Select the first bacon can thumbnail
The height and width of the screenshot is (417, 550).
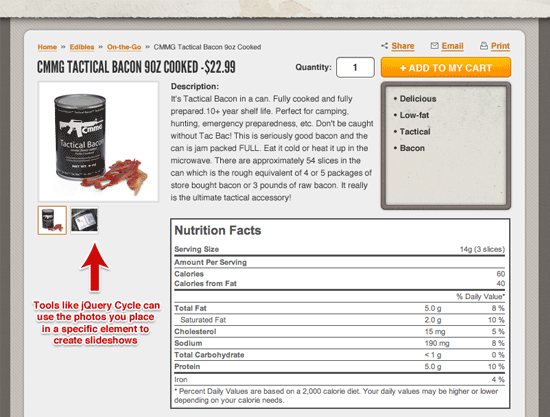pos(52,220)
